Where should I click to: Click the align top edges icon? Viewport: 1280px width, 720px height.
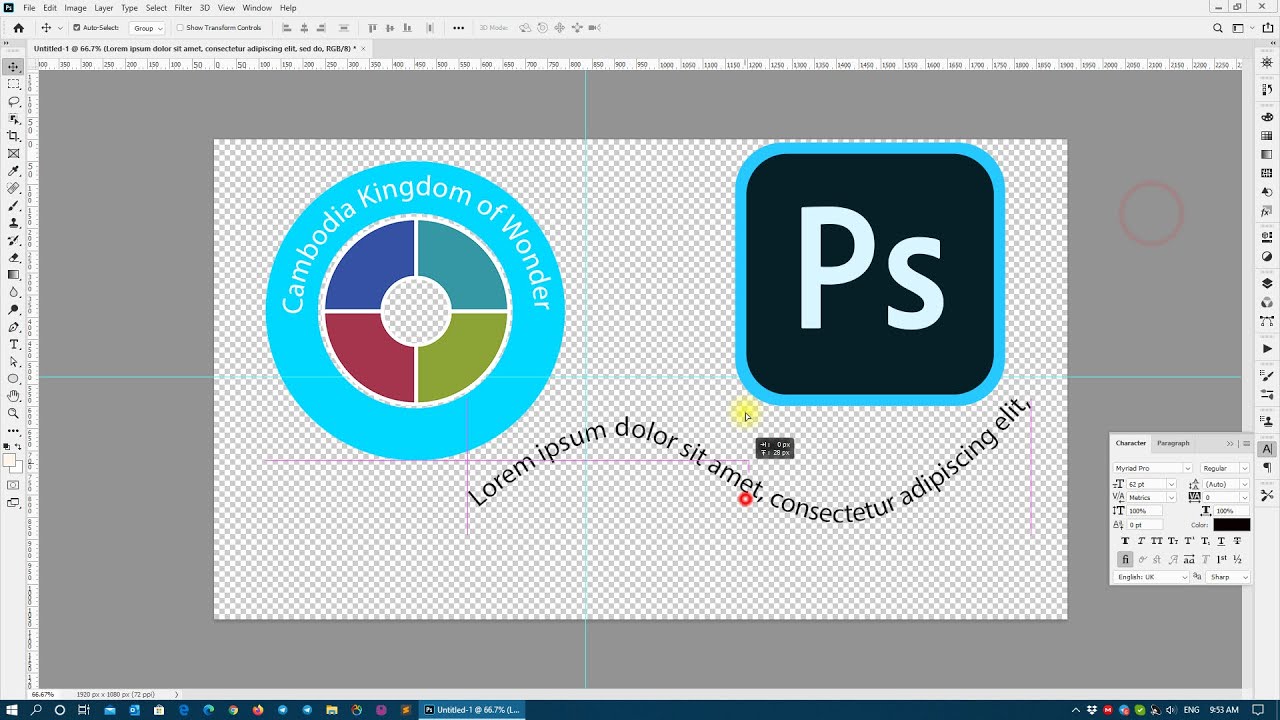click(x=373, y=28)
